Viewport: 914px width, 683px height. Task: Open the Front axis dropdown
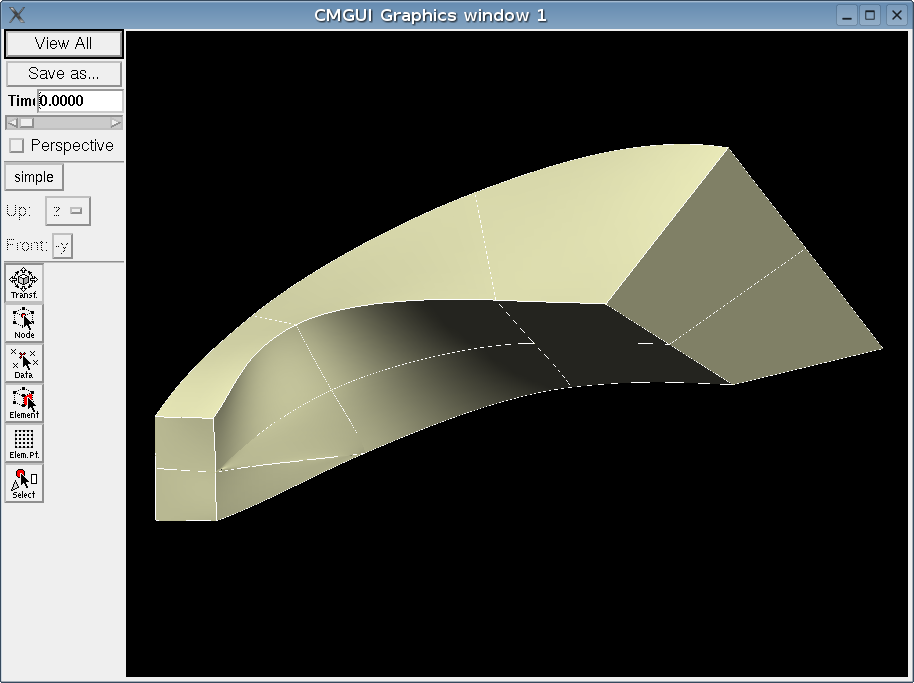pyautogui.click(x=62, y=246)
